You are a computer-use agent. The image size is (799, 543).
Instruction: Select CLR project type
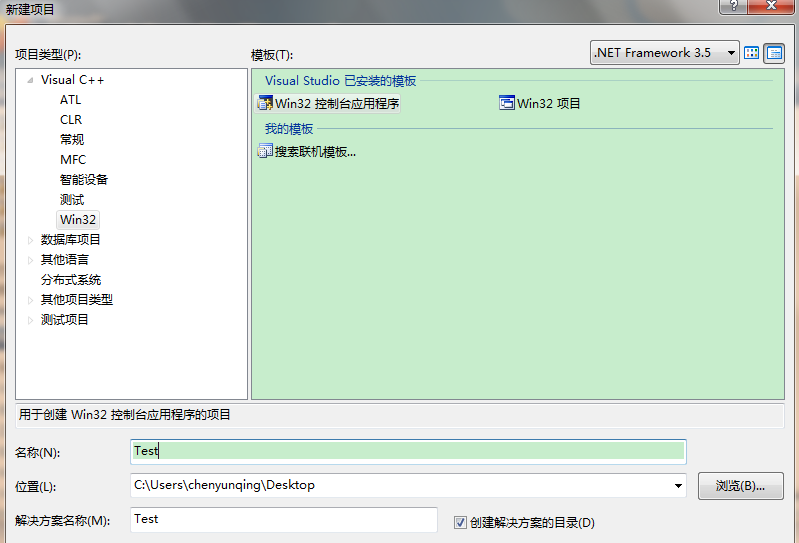(71, 120)
